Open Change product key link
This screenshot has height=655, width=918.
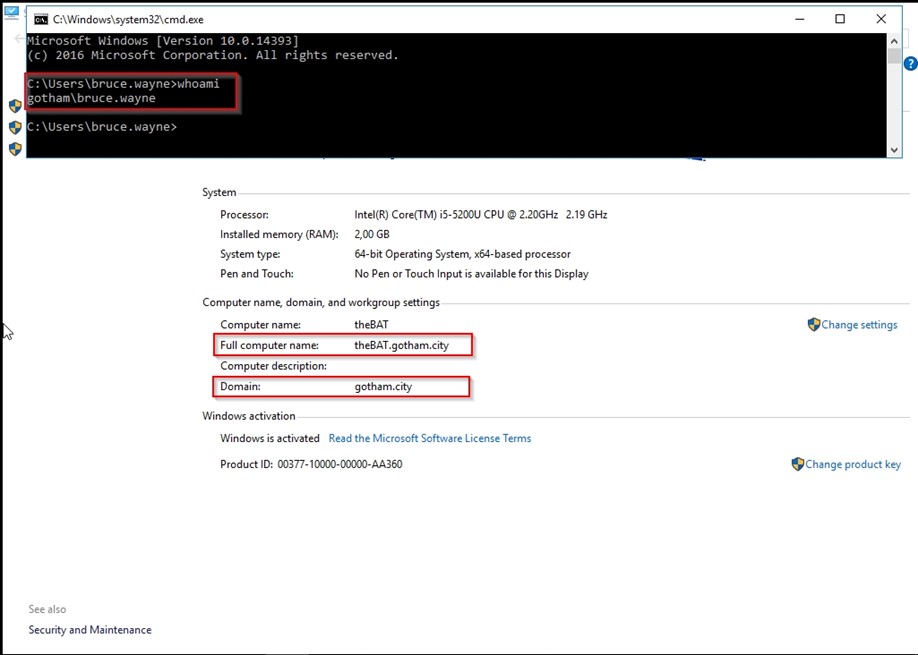(853, 464)
